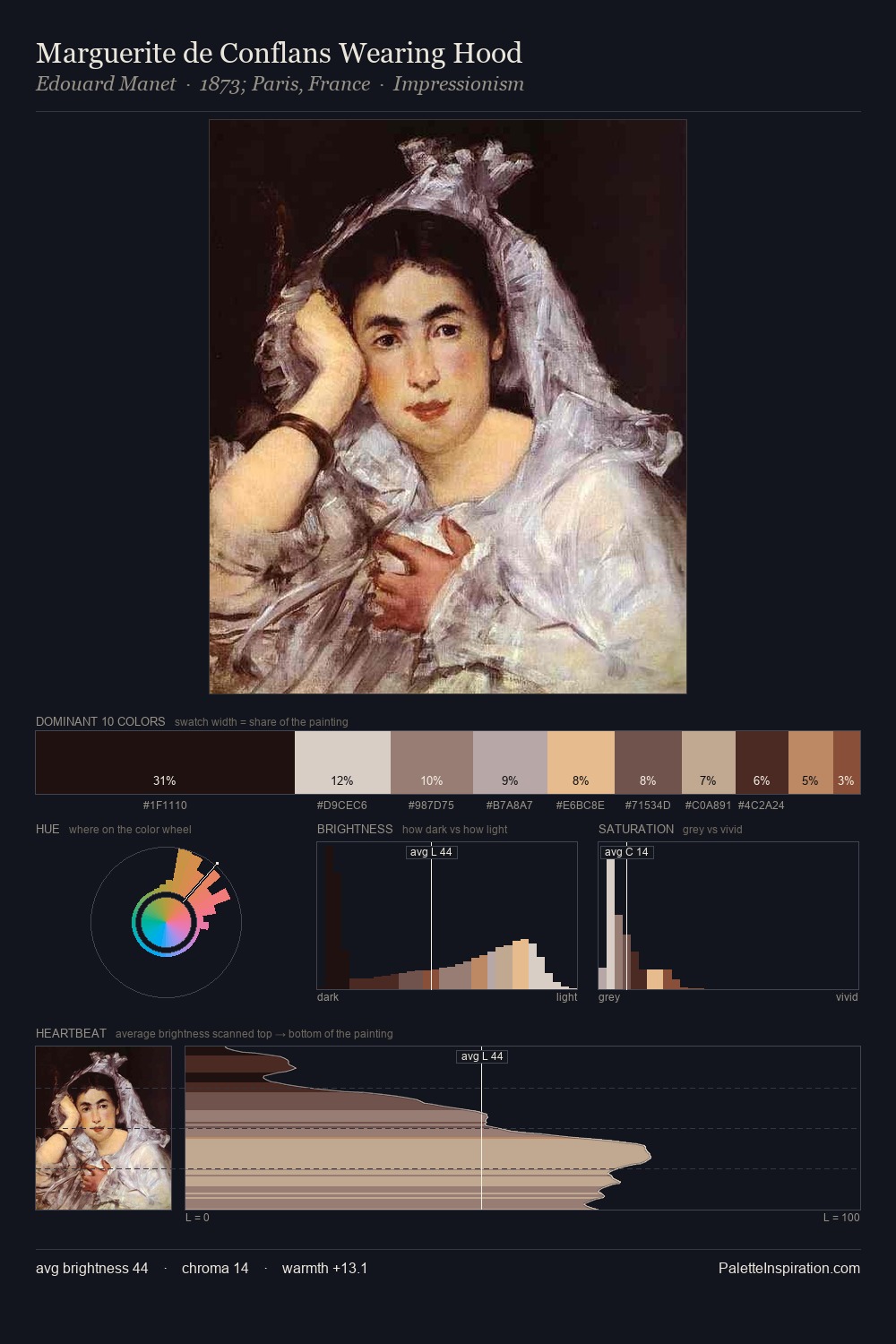Click the 'avg brightness 44' footer stat
This screenshot has height=1344, width=896.
92,1268
